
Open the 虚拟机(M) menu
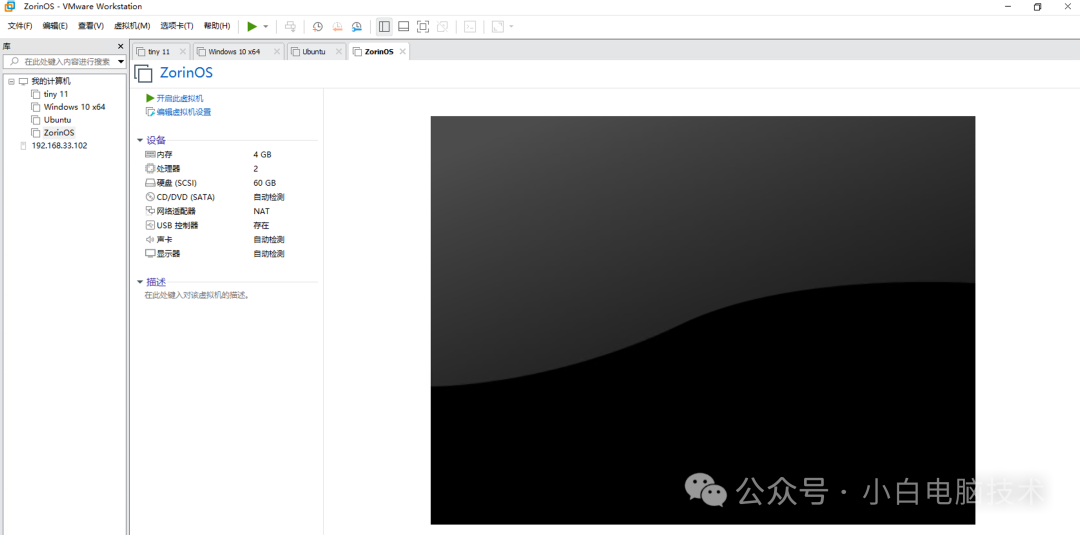click(132, 26)
